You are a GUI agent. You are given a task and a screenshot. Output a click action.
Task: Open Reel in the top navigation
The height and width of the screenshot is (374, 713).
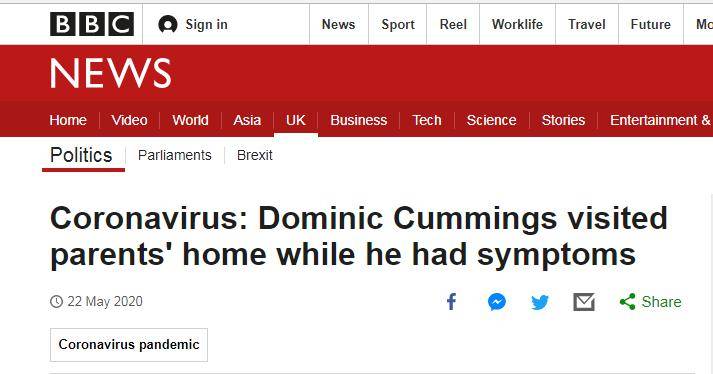453,24
